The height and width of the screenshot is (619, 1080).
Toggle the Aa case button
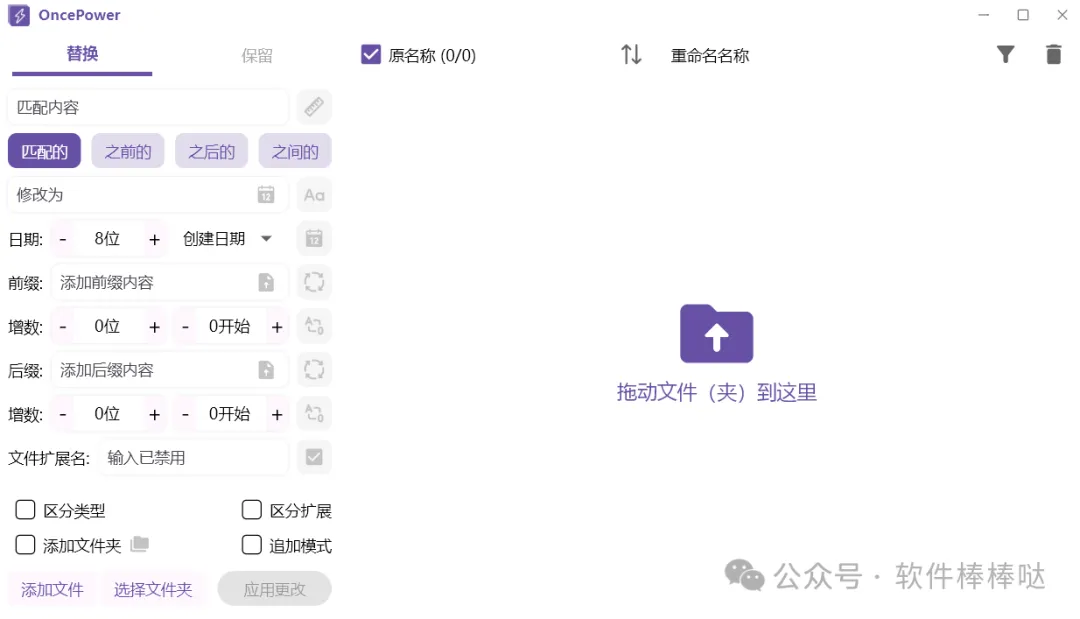click(314, 195)
